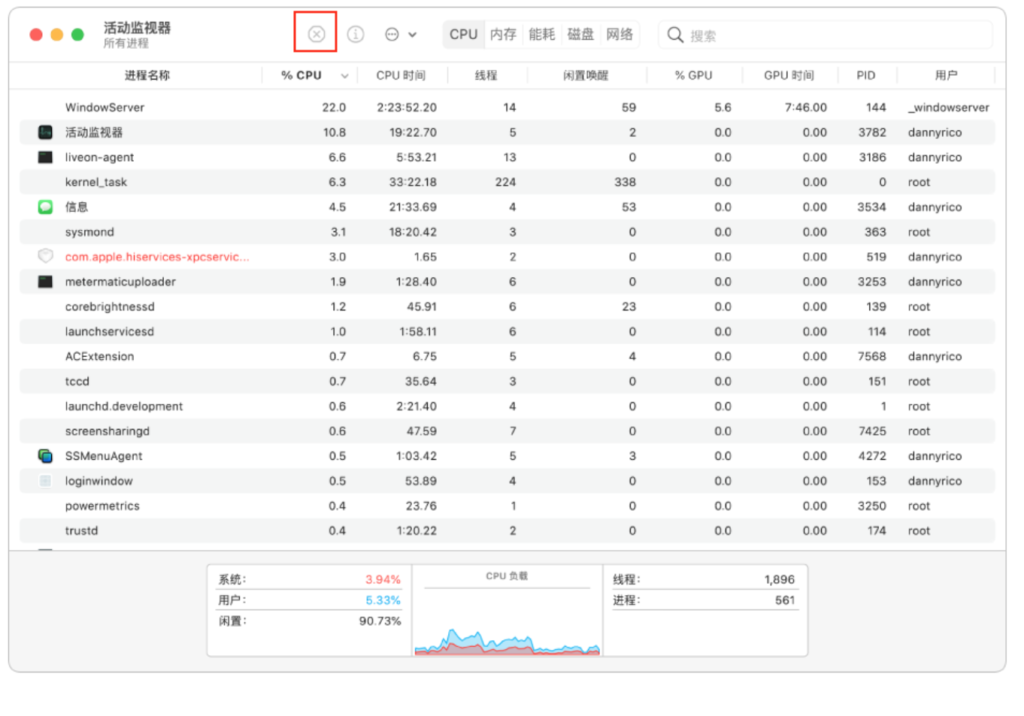Viewport: 1024px width, 716px height.
Task: Click the stop process (X) toolbar icon
Action: click(316, 34)
